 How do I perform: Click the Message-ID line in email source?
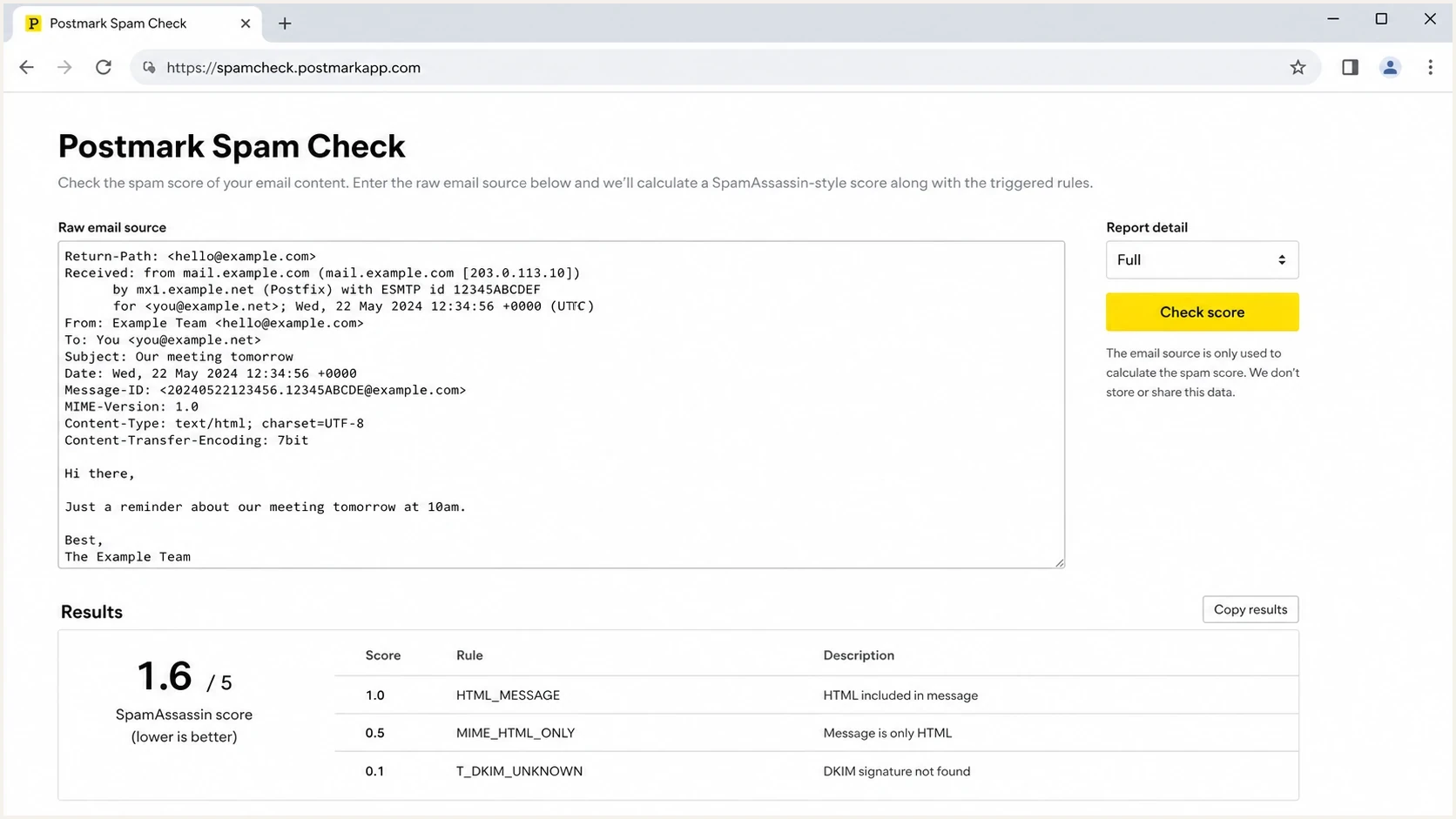(265, 390)
